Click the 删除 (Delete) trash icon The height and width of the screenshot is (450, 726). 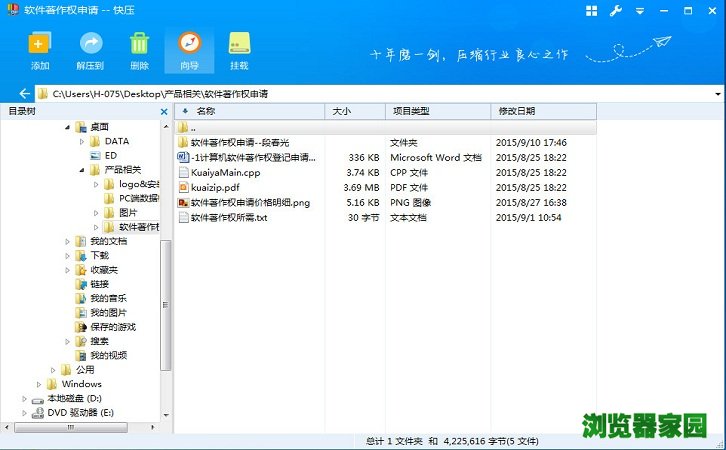click(140, 45)
